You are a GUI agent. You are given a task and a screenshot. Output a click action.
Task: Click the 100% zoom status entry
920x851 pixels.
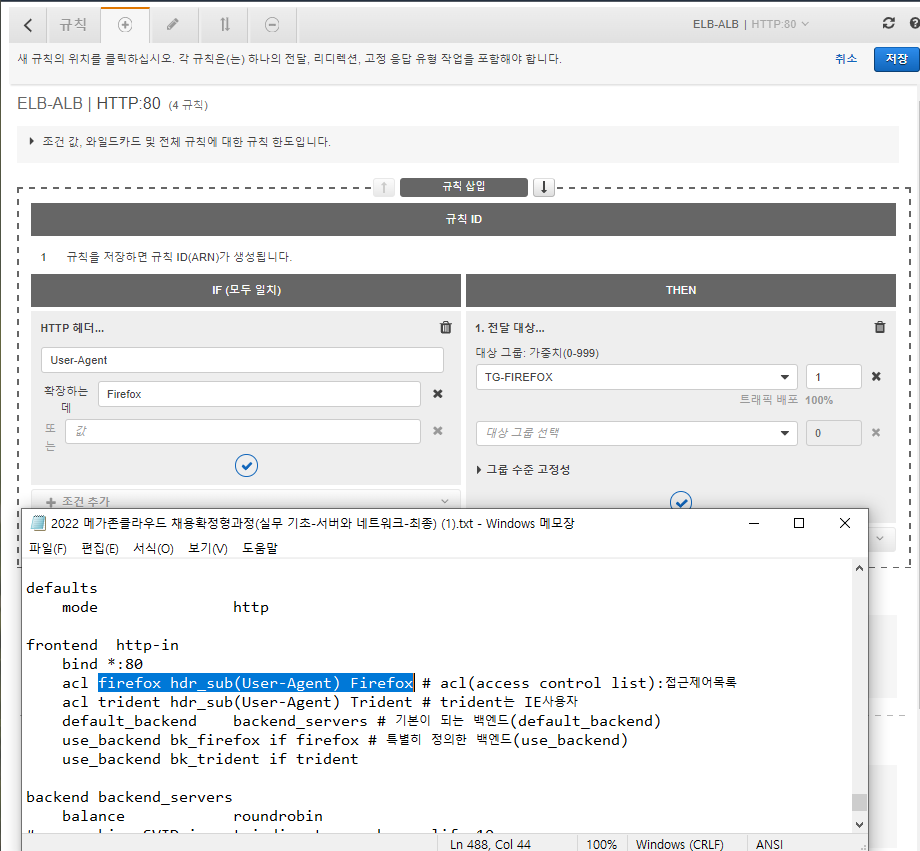(x=601, y=844)
